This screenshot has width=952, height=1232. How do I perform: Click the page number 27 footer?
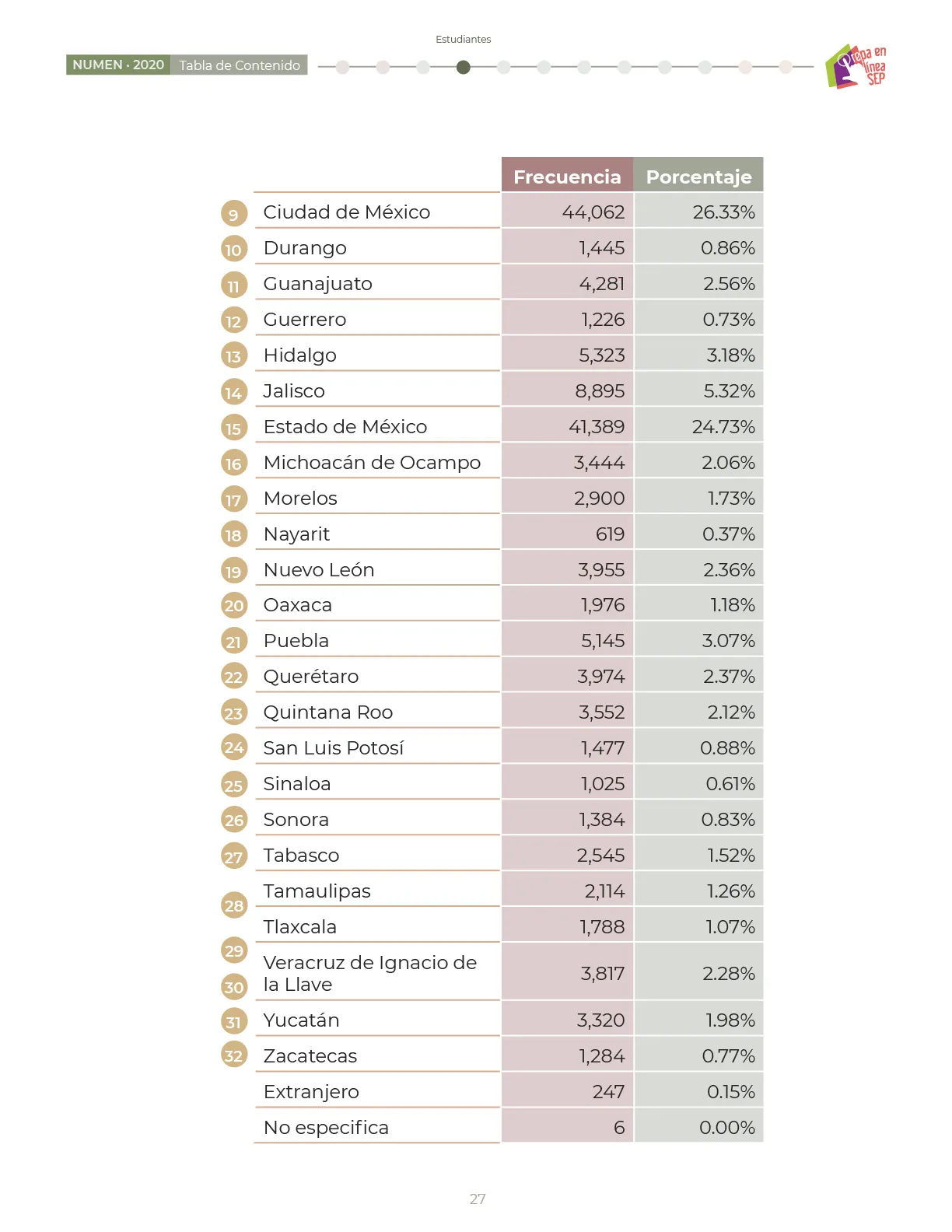tap(478, 1199)
